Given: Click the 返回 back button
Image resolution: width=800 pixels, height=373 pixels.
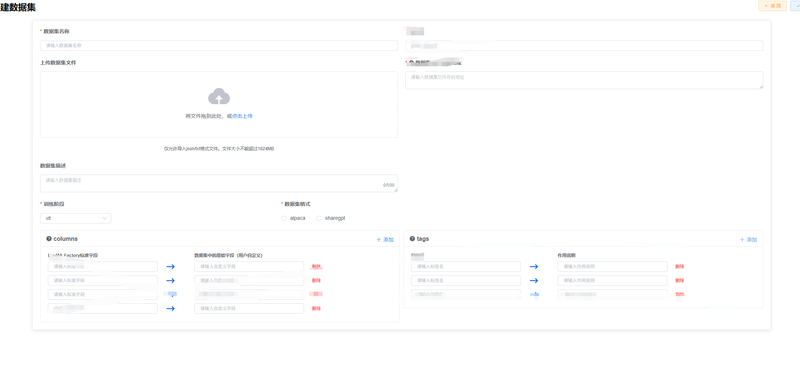Looking at the screenshot, I should coord(772,6).
